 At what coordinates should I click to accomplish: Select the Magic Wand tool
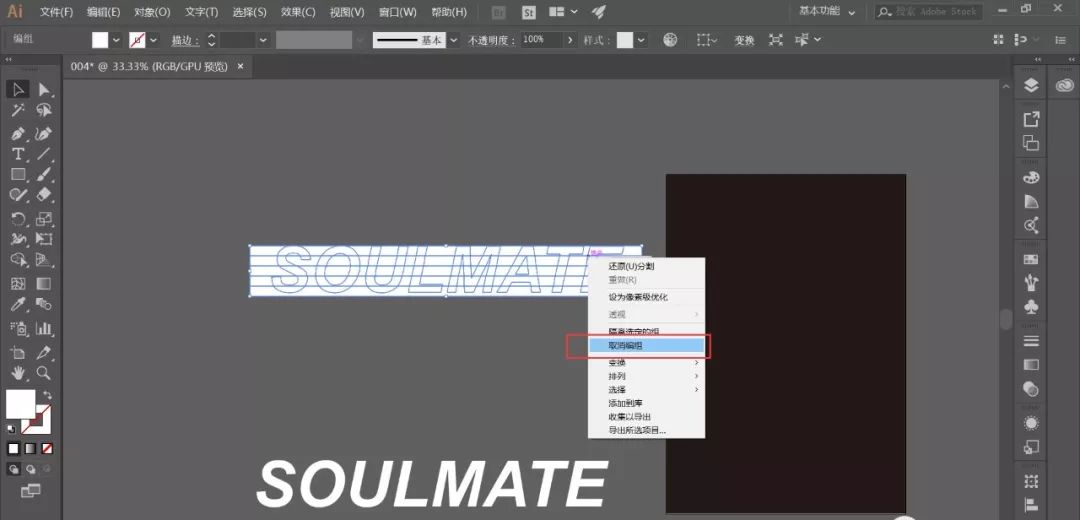pos(18,111)
